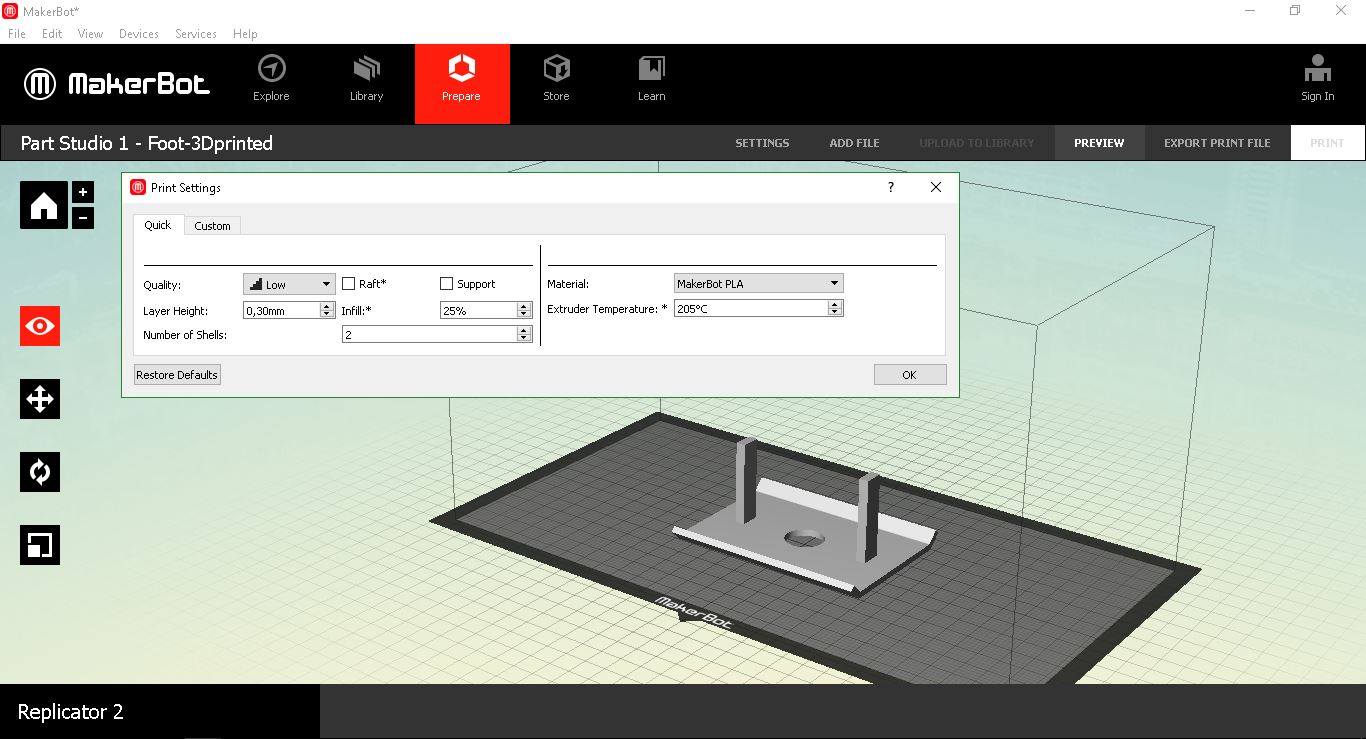Select the Rotate tool

[x=40, y=472]
